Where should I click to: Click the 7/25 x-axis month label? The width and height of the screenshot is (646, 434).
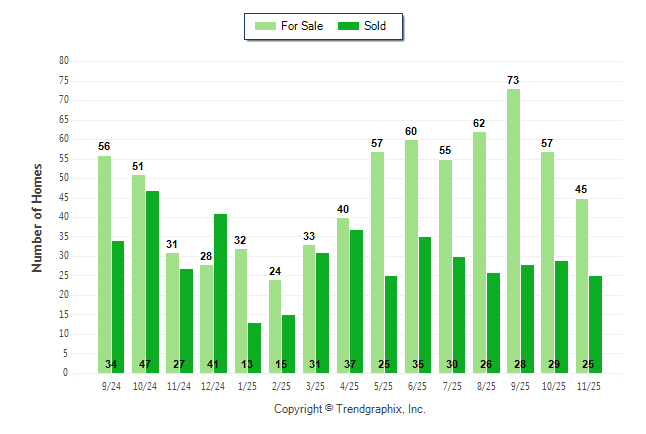tap(452, 385)
